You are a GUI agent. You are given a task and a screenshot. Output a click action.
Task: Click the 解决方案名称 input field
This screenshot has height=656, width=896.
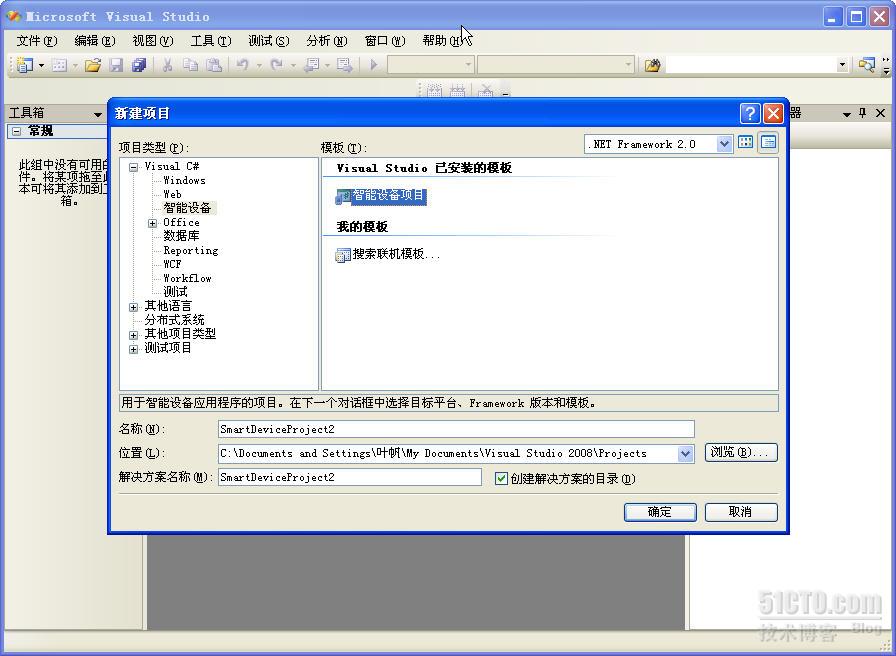(350, 477)
